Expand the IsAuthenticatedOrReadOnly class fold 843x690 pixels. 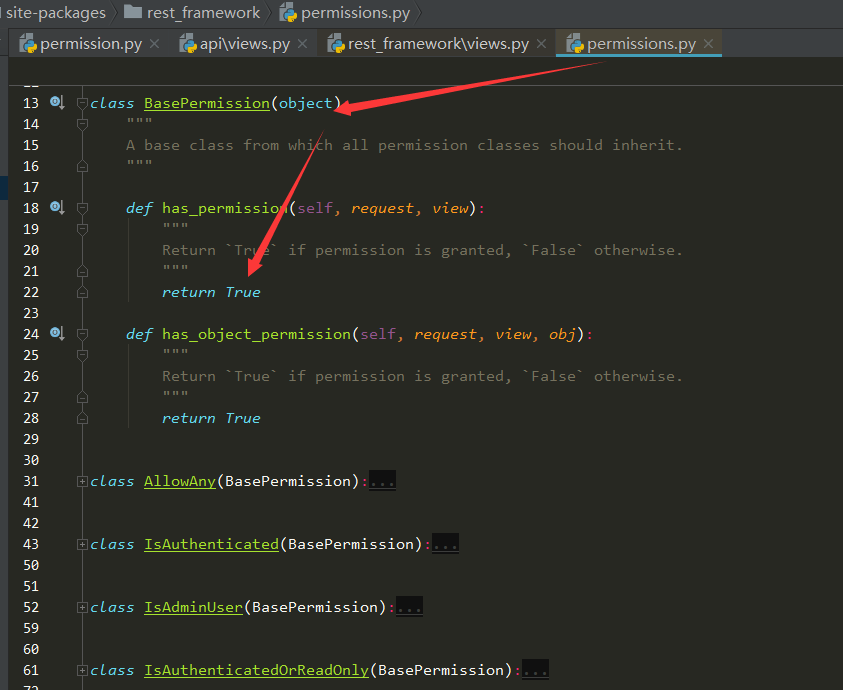(82, 670)
